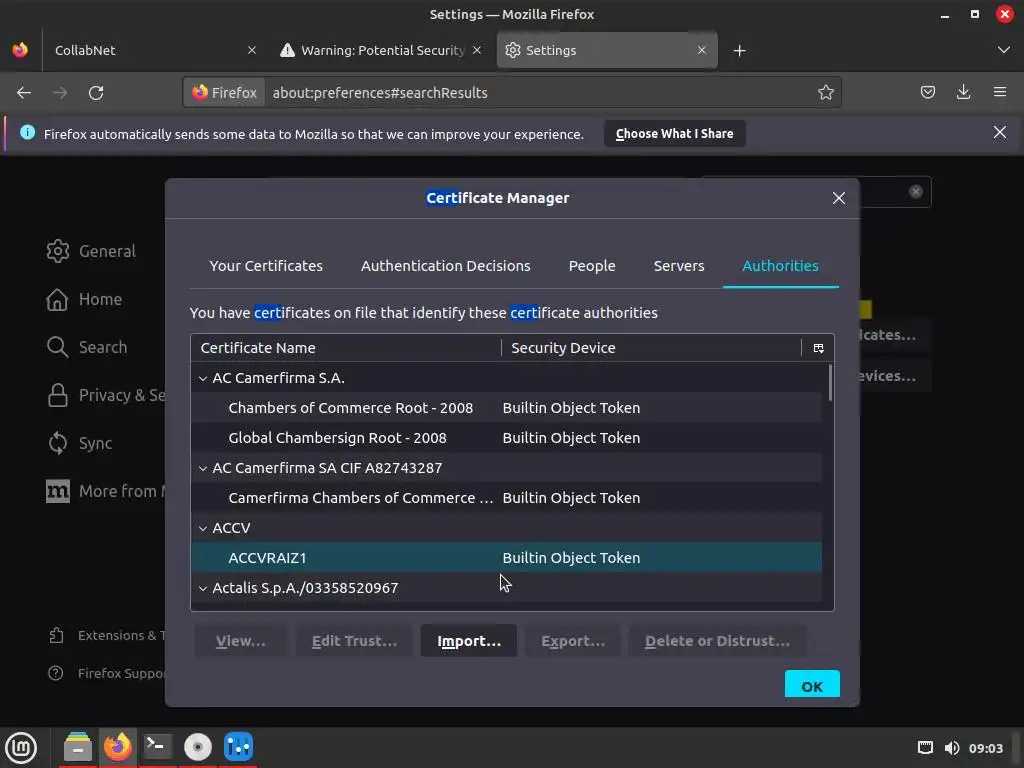This screenshot has height=768, width=1024.
Task: Open the General settings category
Action: [x=91, y=251]
